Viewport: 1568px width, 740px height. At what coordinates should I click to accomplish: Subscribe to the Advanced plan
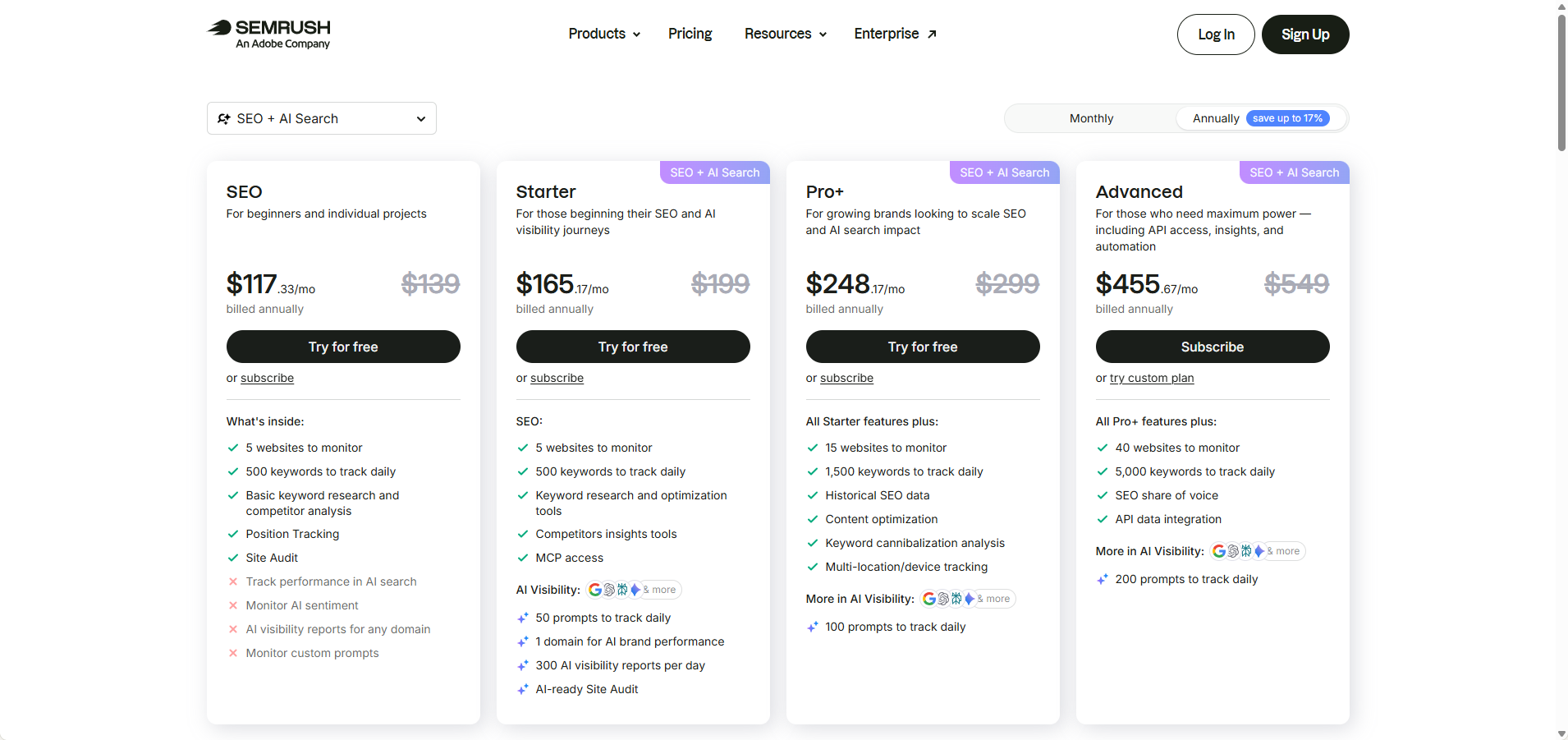tap(1213, 347)
